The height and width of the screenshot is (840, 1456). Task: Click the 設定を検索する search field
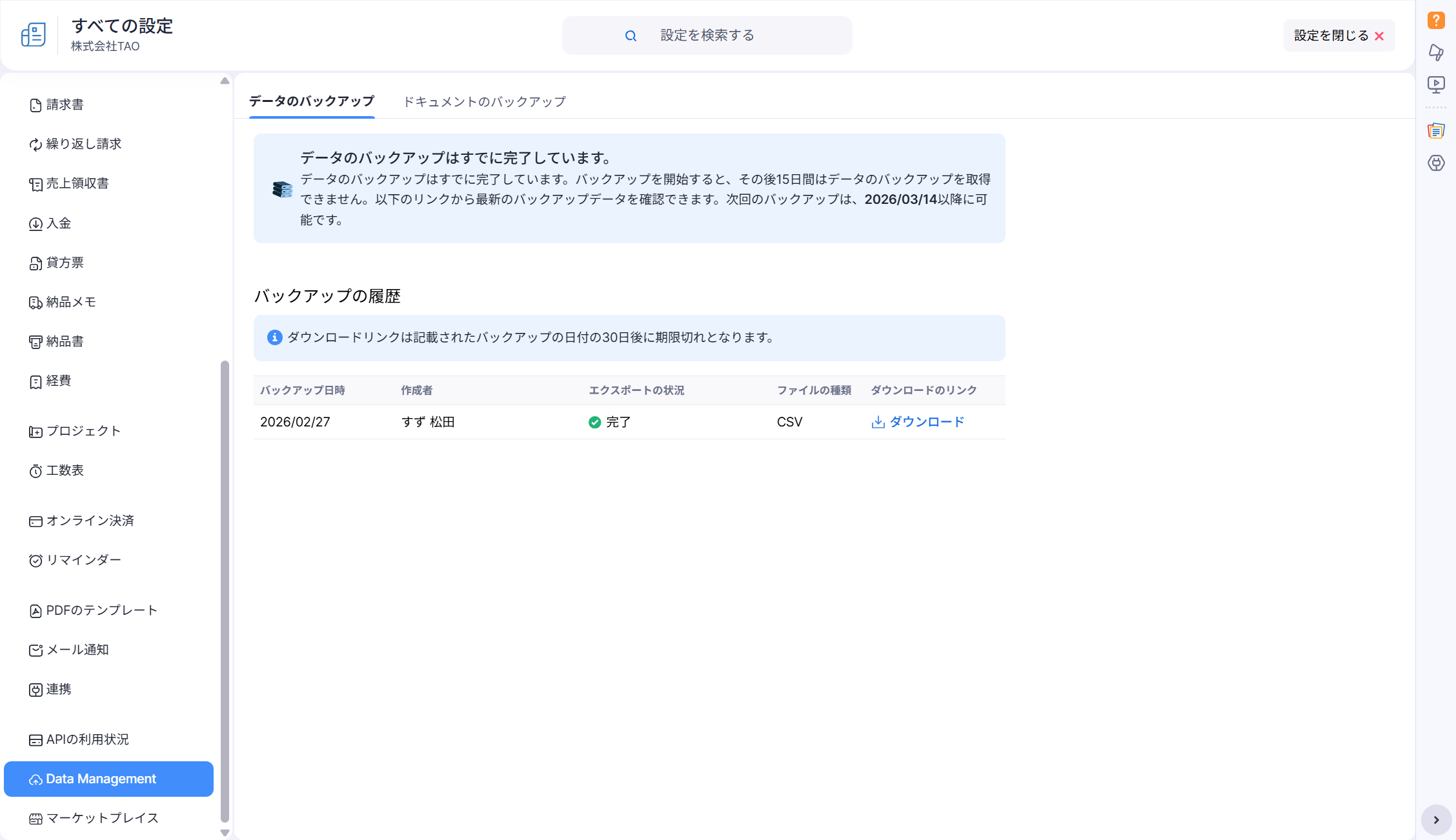(707, 35)
